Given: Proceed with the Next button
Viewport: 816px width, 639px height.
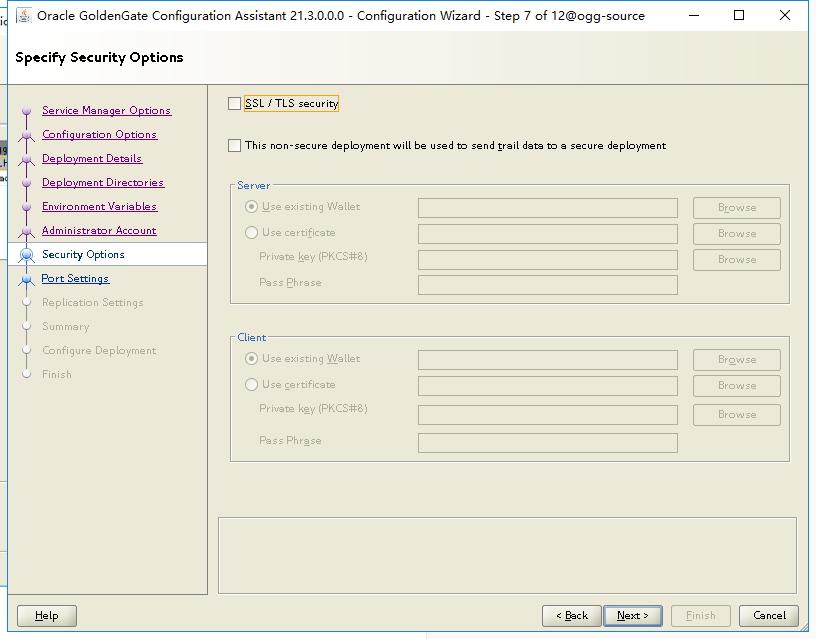Looking at the screenshot, I should [633, 616].
